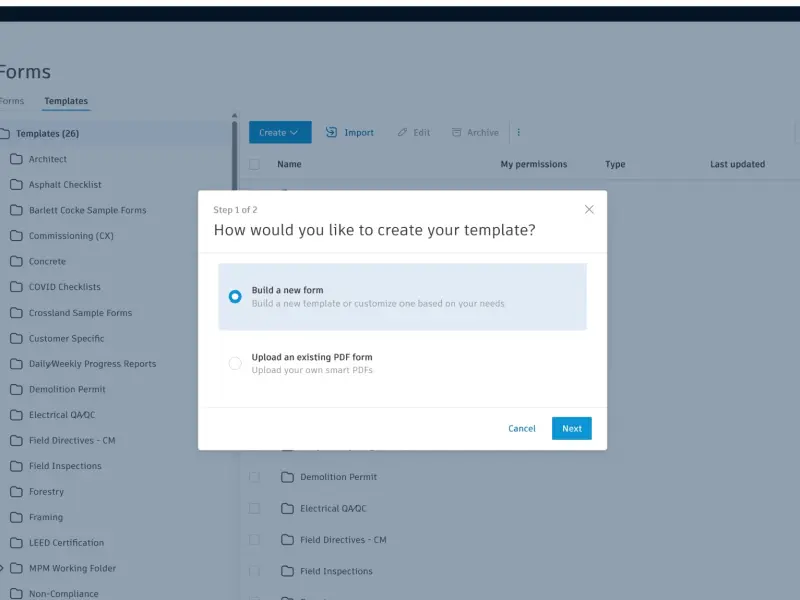800x600 pixels.
Task: Click the Asphalt Checklist folder icon
Action: (16, 184)
